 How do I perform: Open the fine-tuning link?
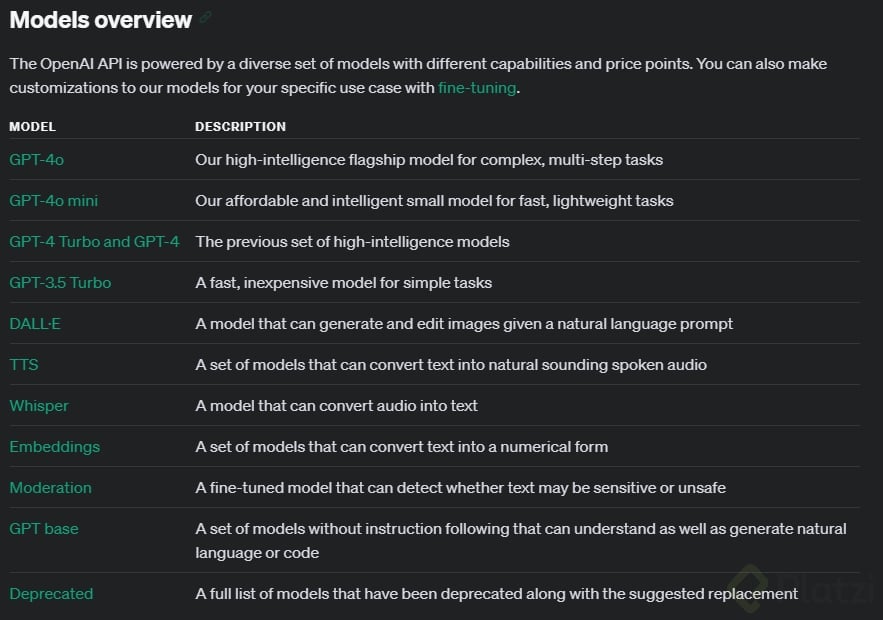click(x=477, y=88)
